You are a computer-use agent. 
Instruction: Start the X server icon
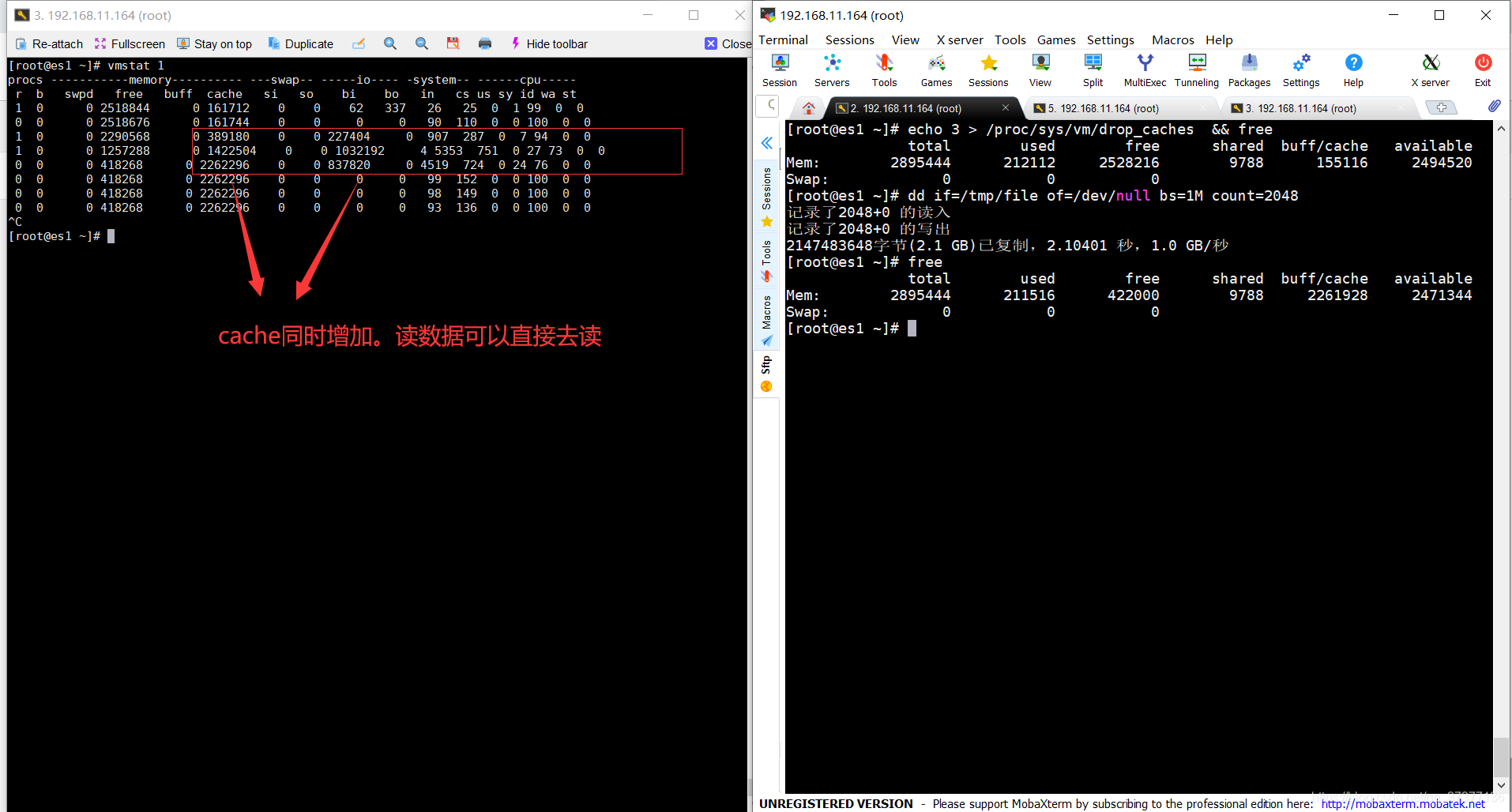click(x=1431, y=70)
